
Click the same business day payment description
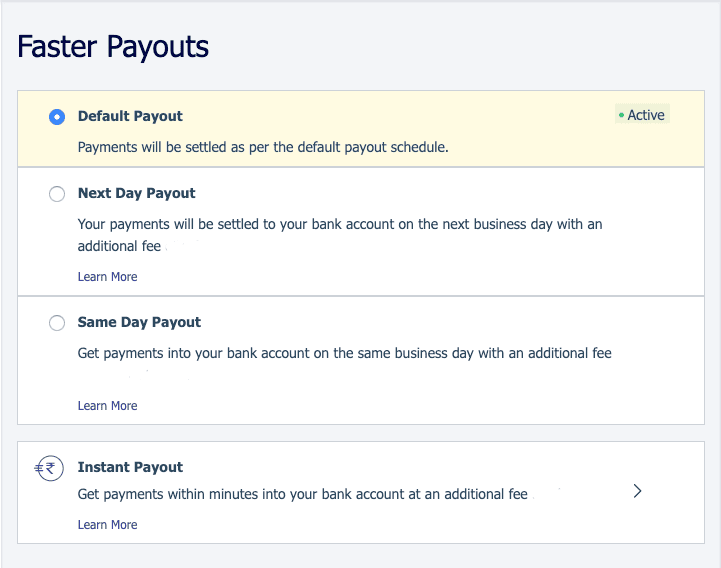(x=344, y=353)
